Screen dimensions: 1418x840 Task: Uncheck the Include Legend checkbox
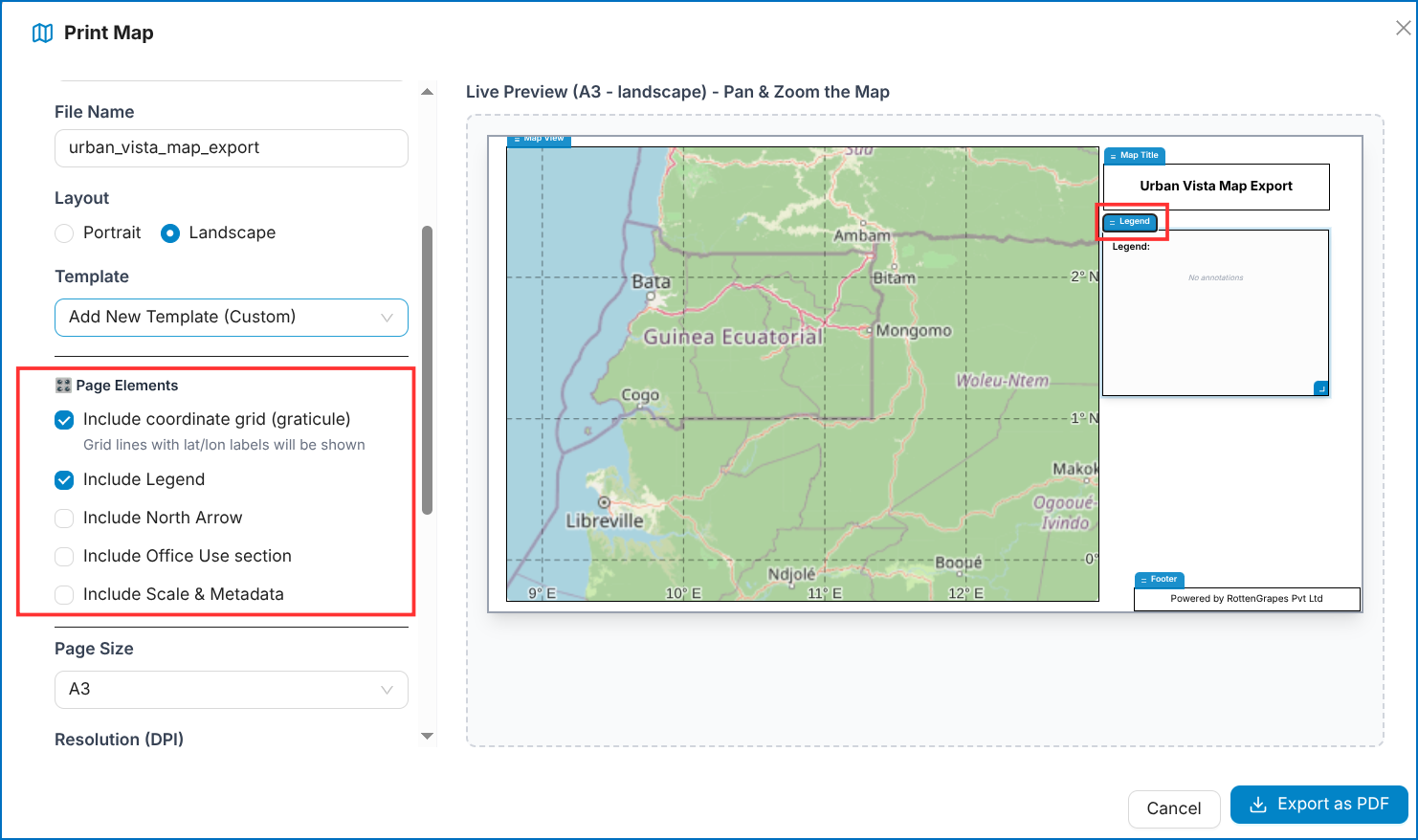(x=64, y=480)
